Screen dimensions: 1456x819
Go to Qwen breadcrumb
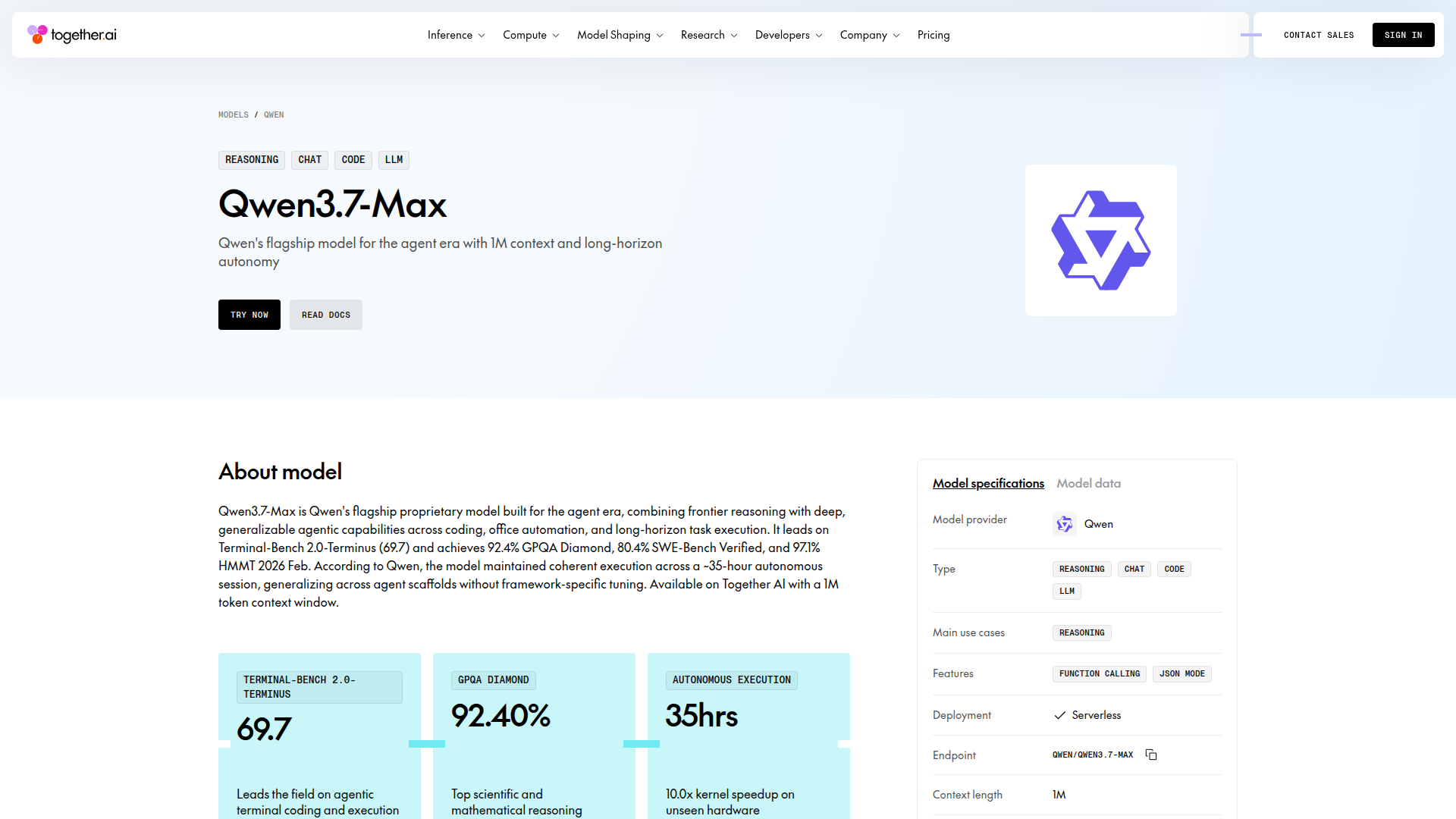click(274, 115)
